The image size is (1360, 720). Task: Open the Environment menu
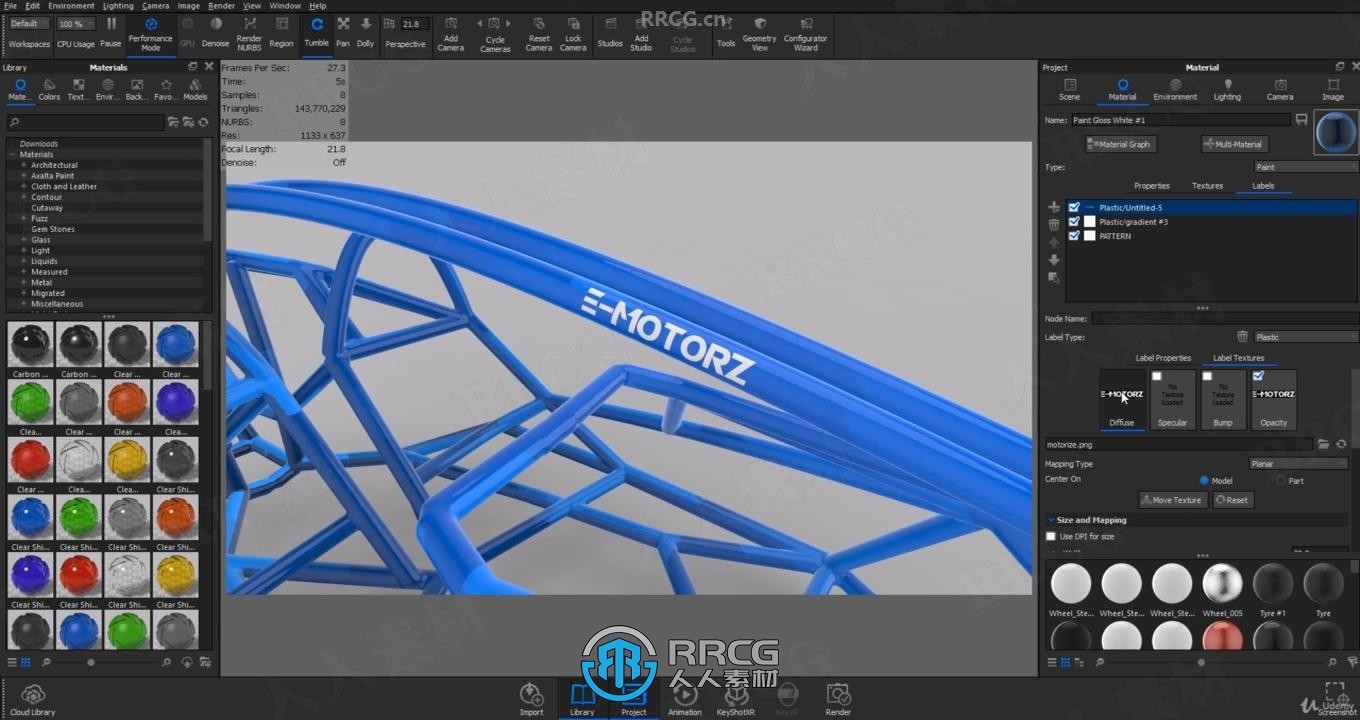pyautogui.click(x=71, y=6)
